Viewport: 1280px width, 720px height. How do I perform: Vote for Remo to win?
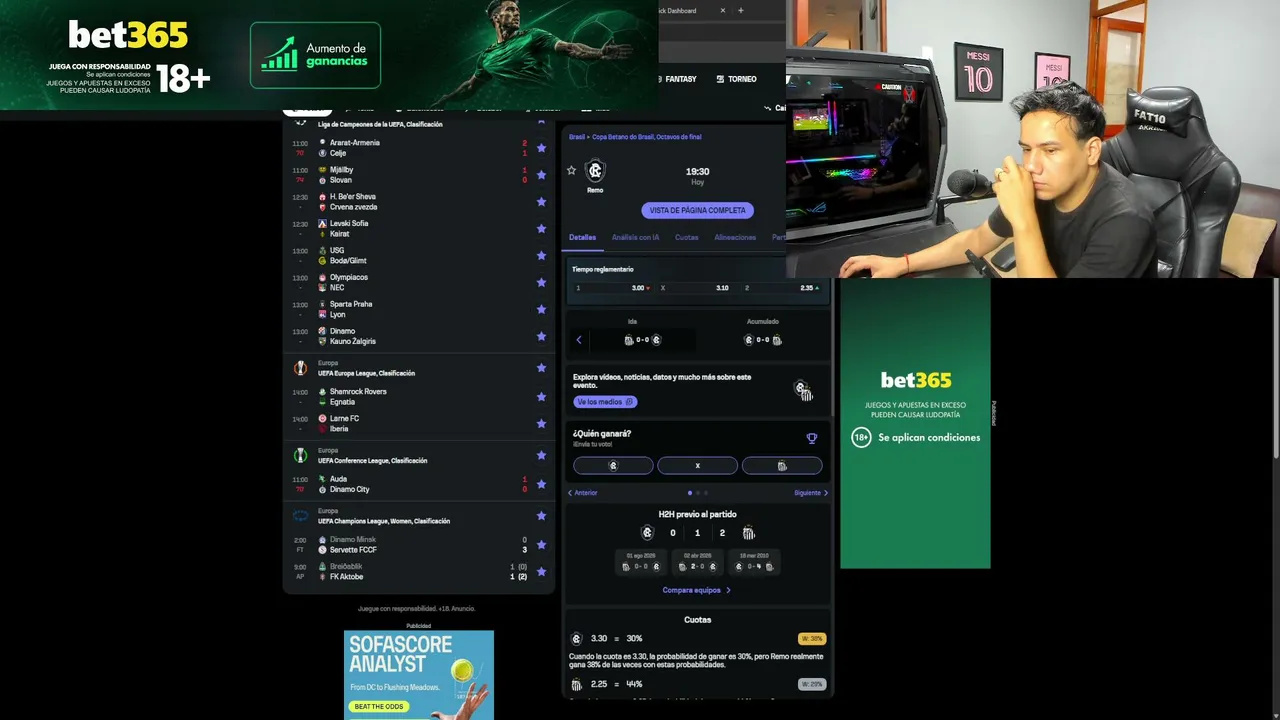coord(613,466)
